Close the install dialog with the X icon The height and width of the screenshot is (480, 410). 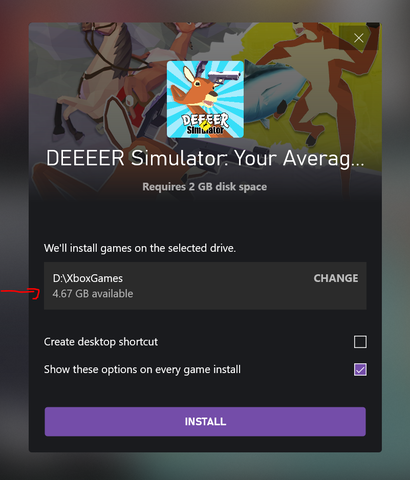359,38
